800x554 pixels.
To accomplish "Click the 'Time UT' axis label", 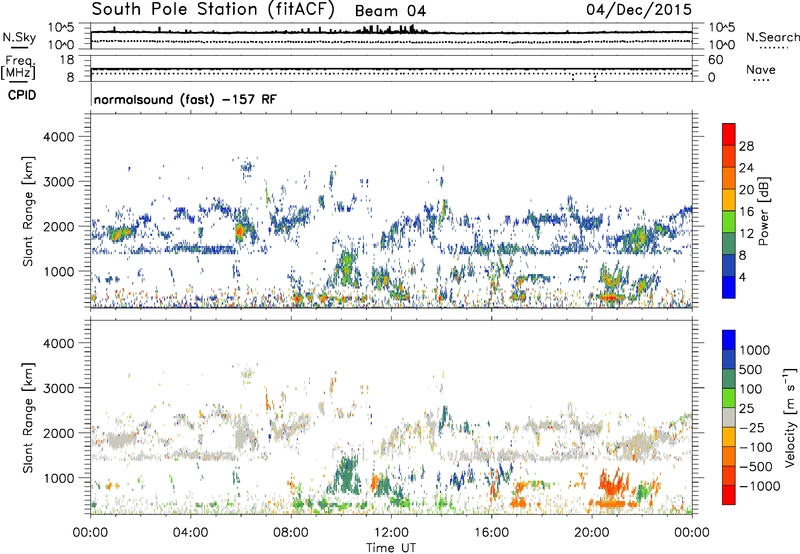I will click(391, 547).
